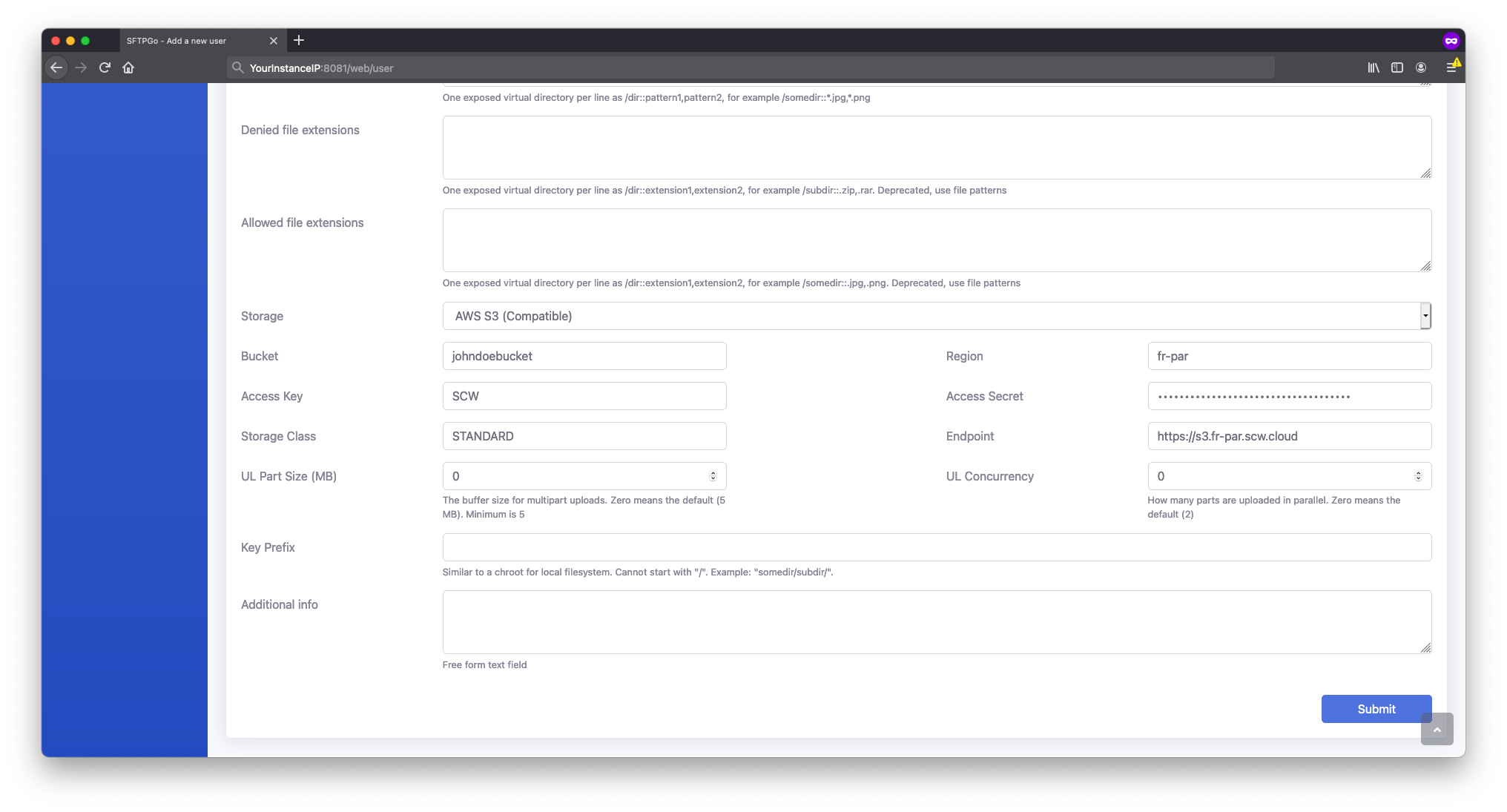Select the SFTPGo - Add a new user tab

tap(202, 41)
